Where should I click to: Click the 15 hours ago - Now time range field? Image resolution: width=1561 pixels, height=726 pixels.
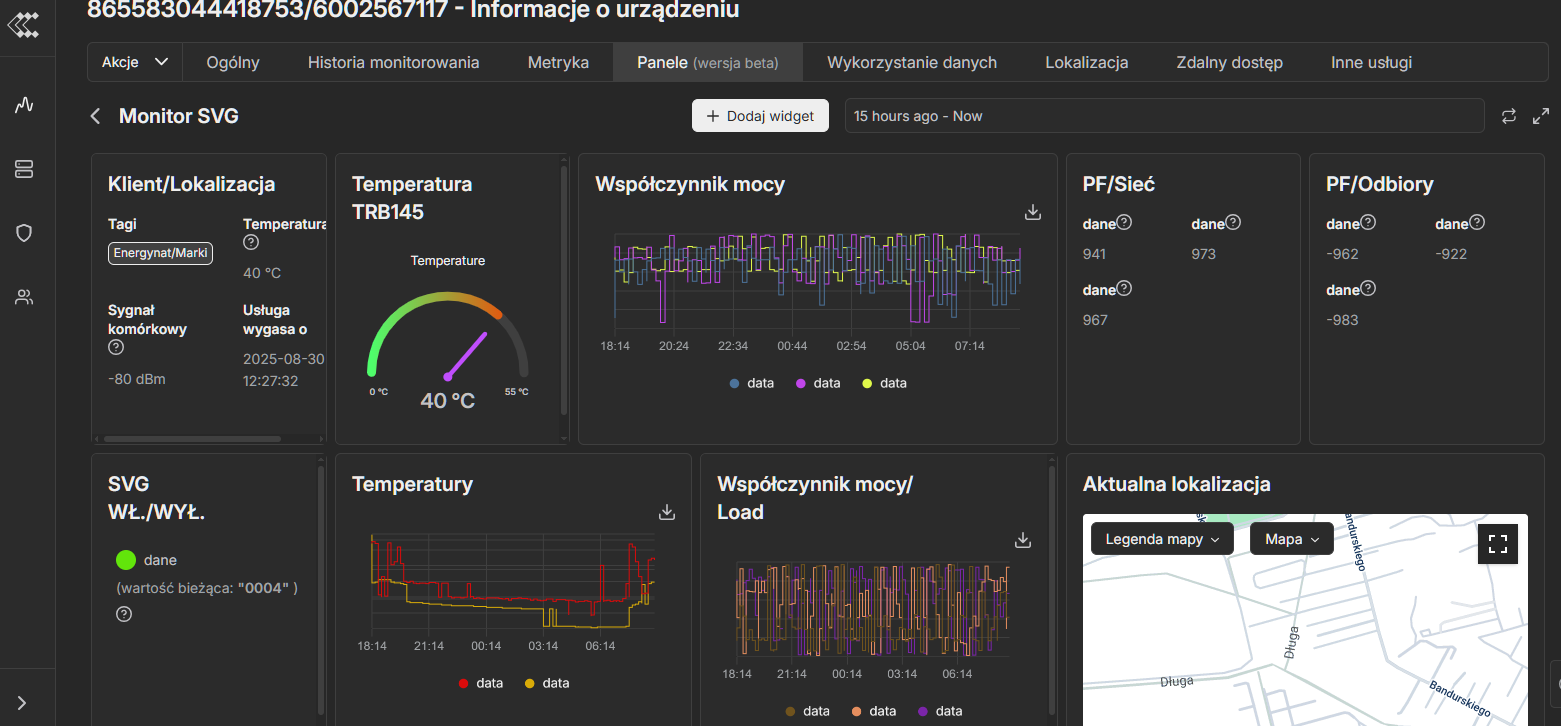pyautogui.click(x=1164, y=116)
